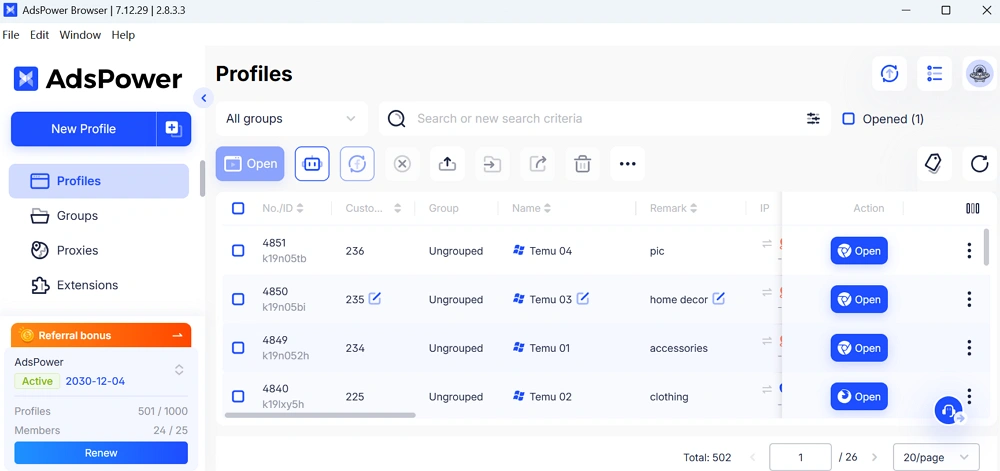Screen dimensions: 1000x471
Task: Refresh the profile list
Action: click(x=979, y=164)
